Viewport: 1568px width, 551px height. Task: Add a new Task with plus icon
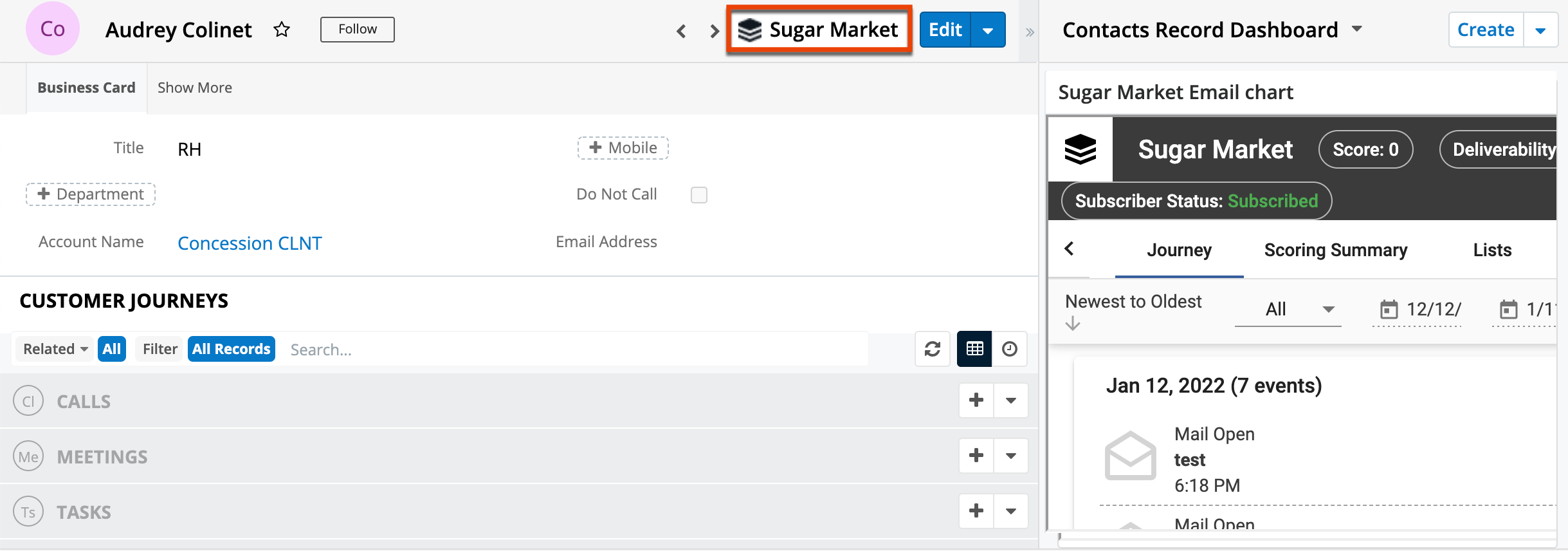tap(976, 511)
